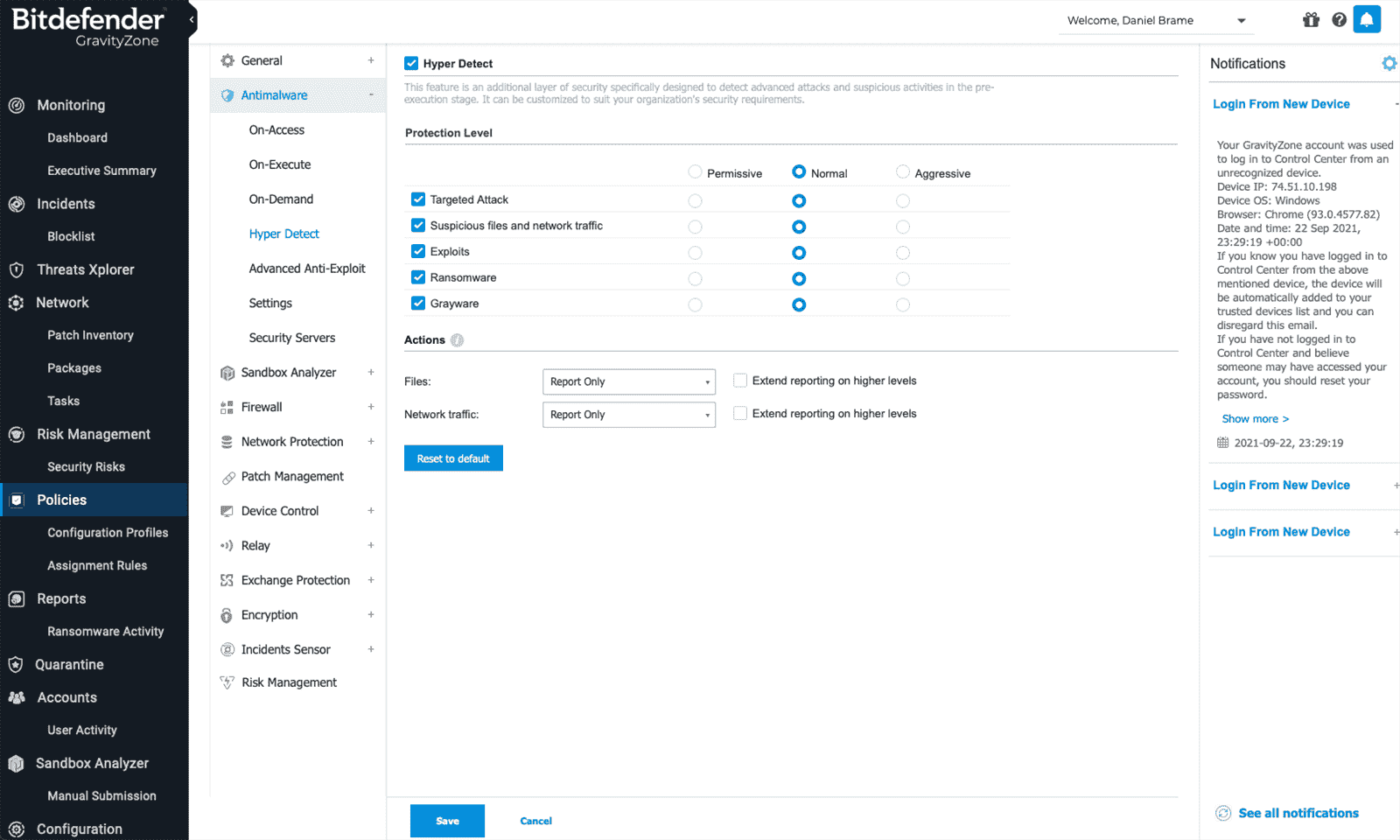Open the On-Execute submenu item
Image resolution: width=1400 pixels, height=840 pixels.
pyautogui.click(x=280, y=164)
